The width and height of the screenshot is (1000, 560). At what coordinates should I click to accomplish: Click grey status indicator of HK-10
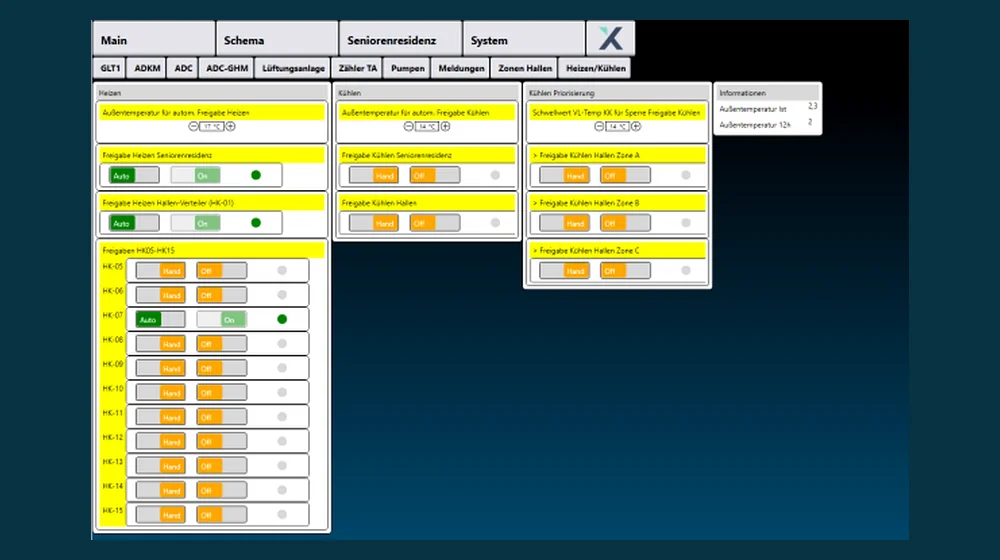click(x=282, y=392)
